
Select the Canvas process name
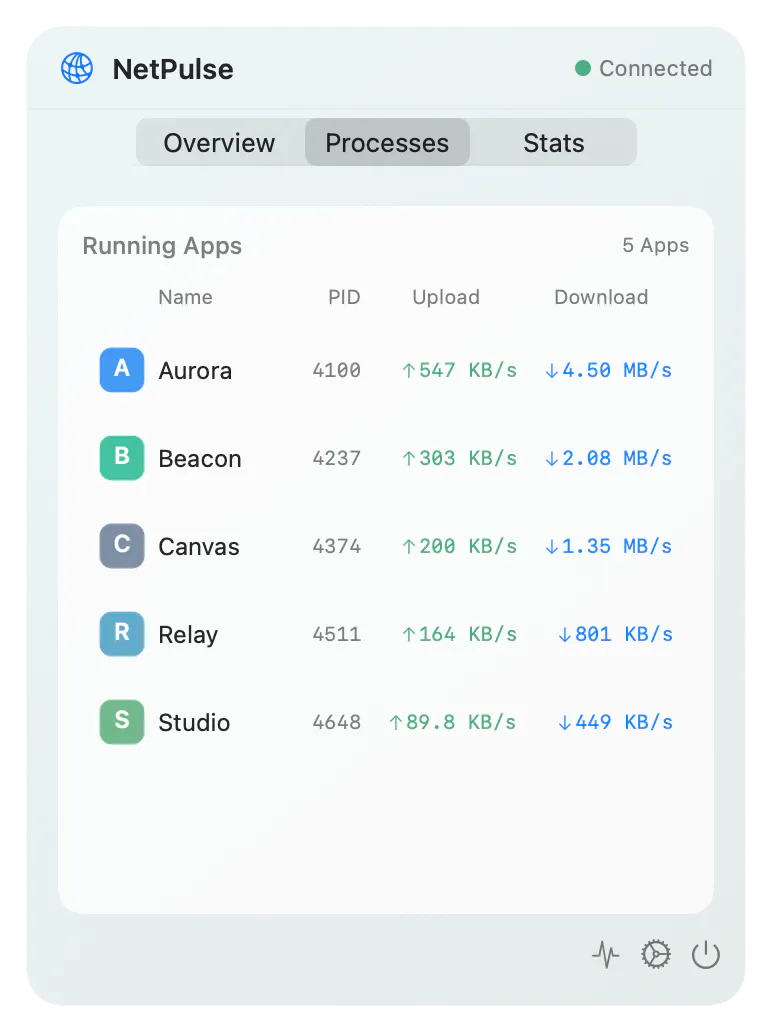(x=199, y=547)
